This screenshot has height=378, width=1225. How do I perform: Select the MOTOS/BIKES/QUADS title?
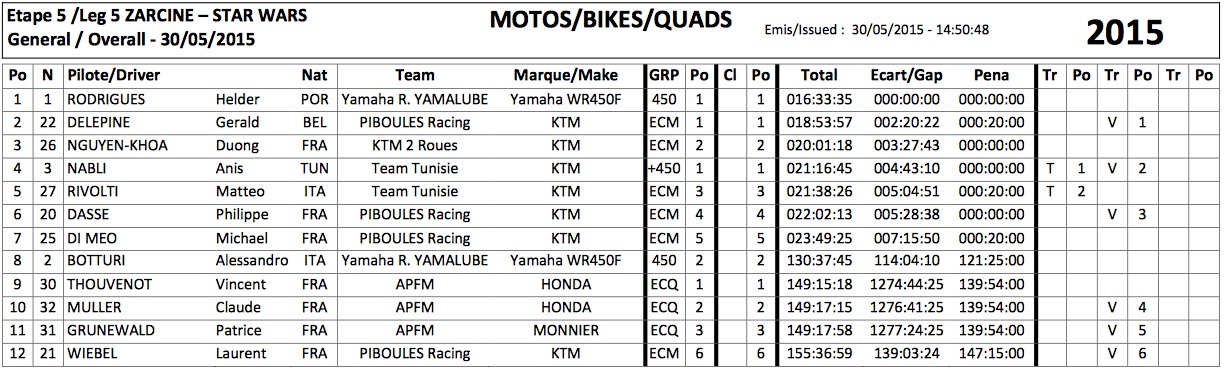(610, 19)
